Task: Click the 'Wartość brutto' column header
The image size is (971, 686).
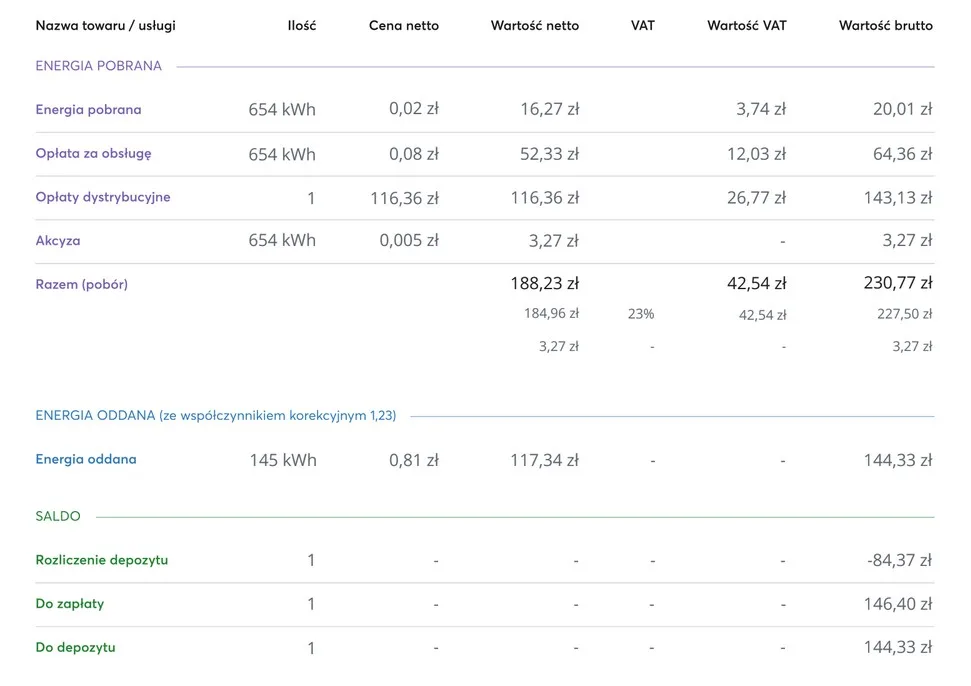Action: [885, 26]
